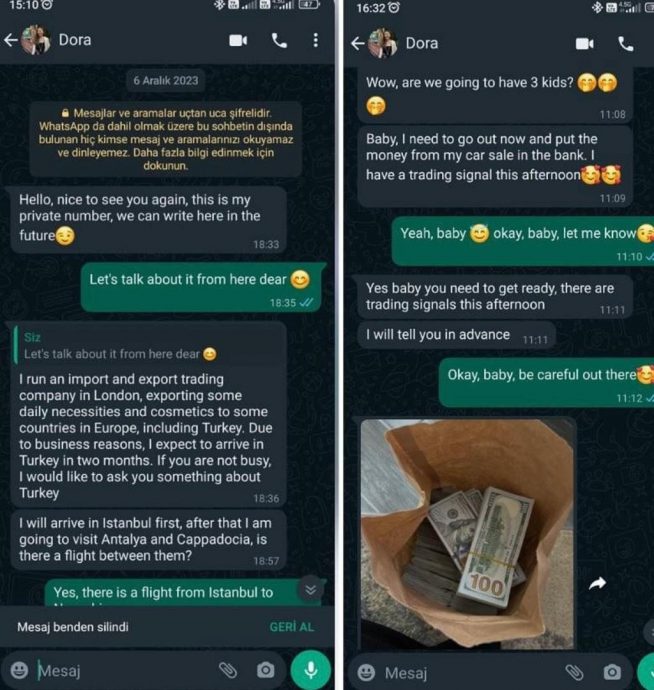This screenshot has height=690, width=654.
Task: Start a video call in left chat
Action: tap(238, 40)
